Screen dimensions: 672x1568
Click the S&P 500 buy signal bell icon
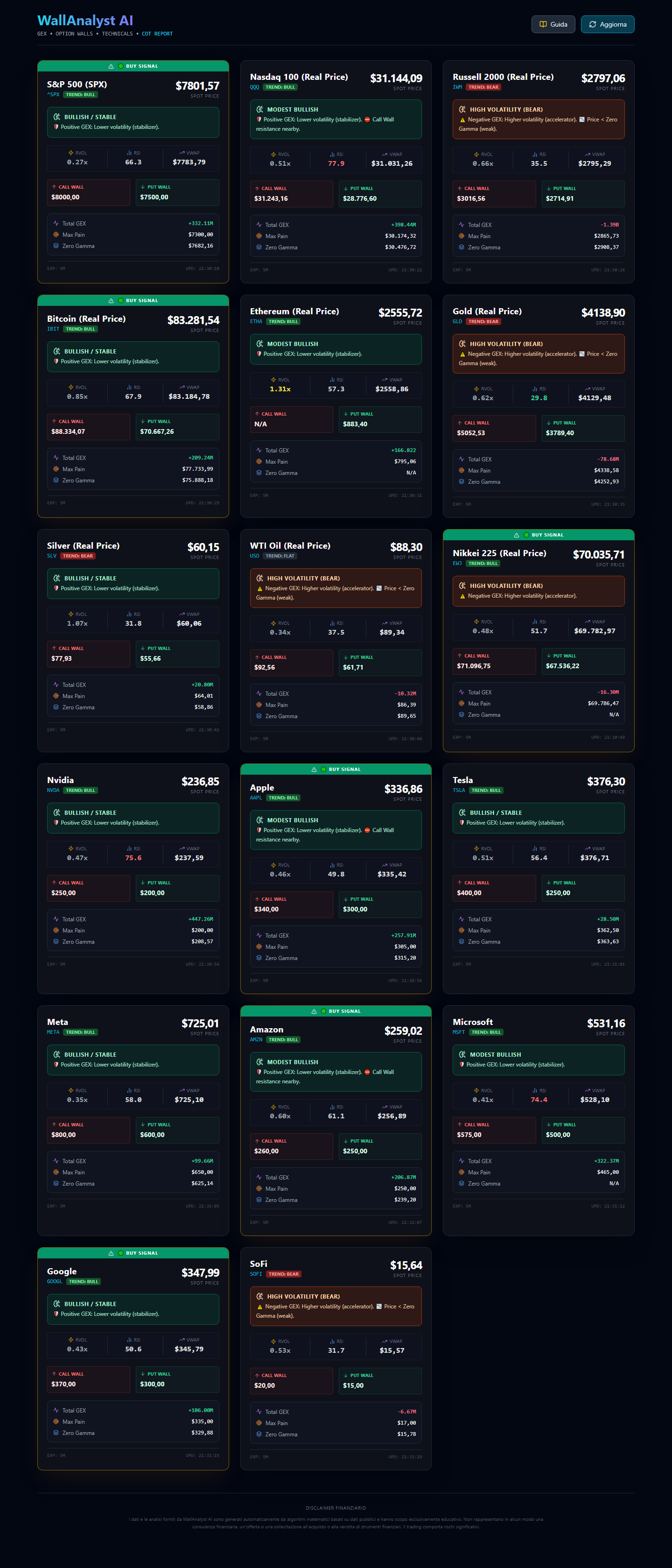tap(111, 66)
